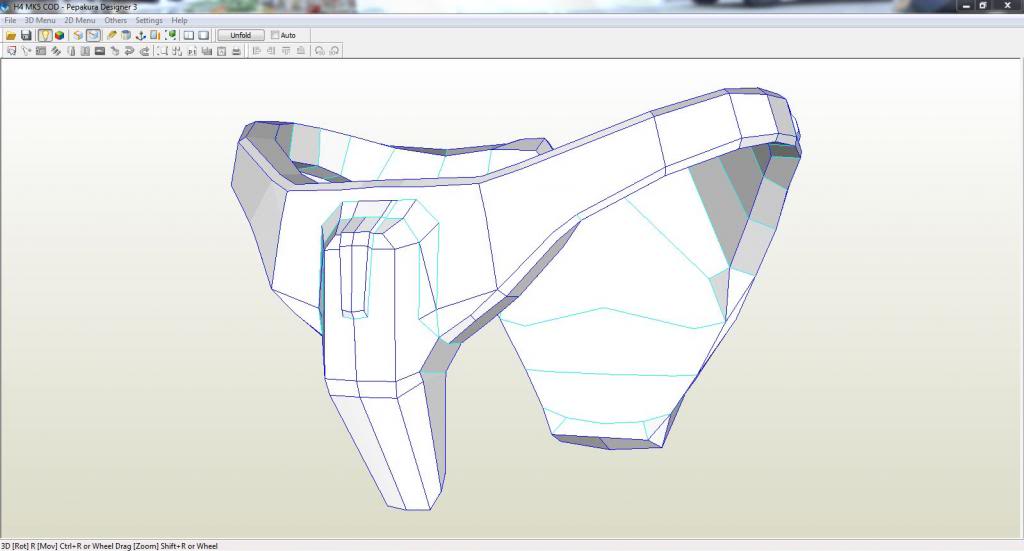Click the icon right of the dashed selection rectangle

(x=177, y=51)
